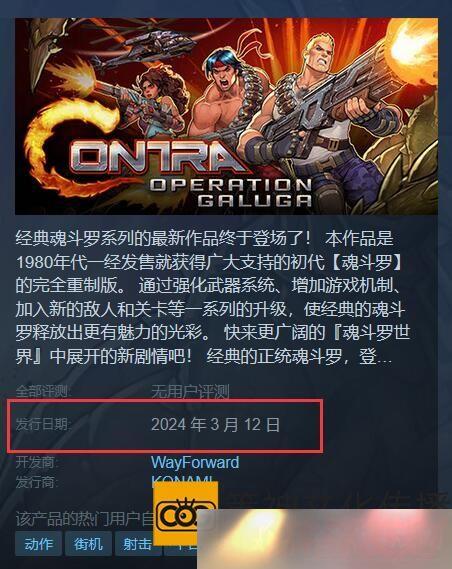Click the 无用户评测 review summary
This screenshot has height=569, width=452.
(190, 392)
